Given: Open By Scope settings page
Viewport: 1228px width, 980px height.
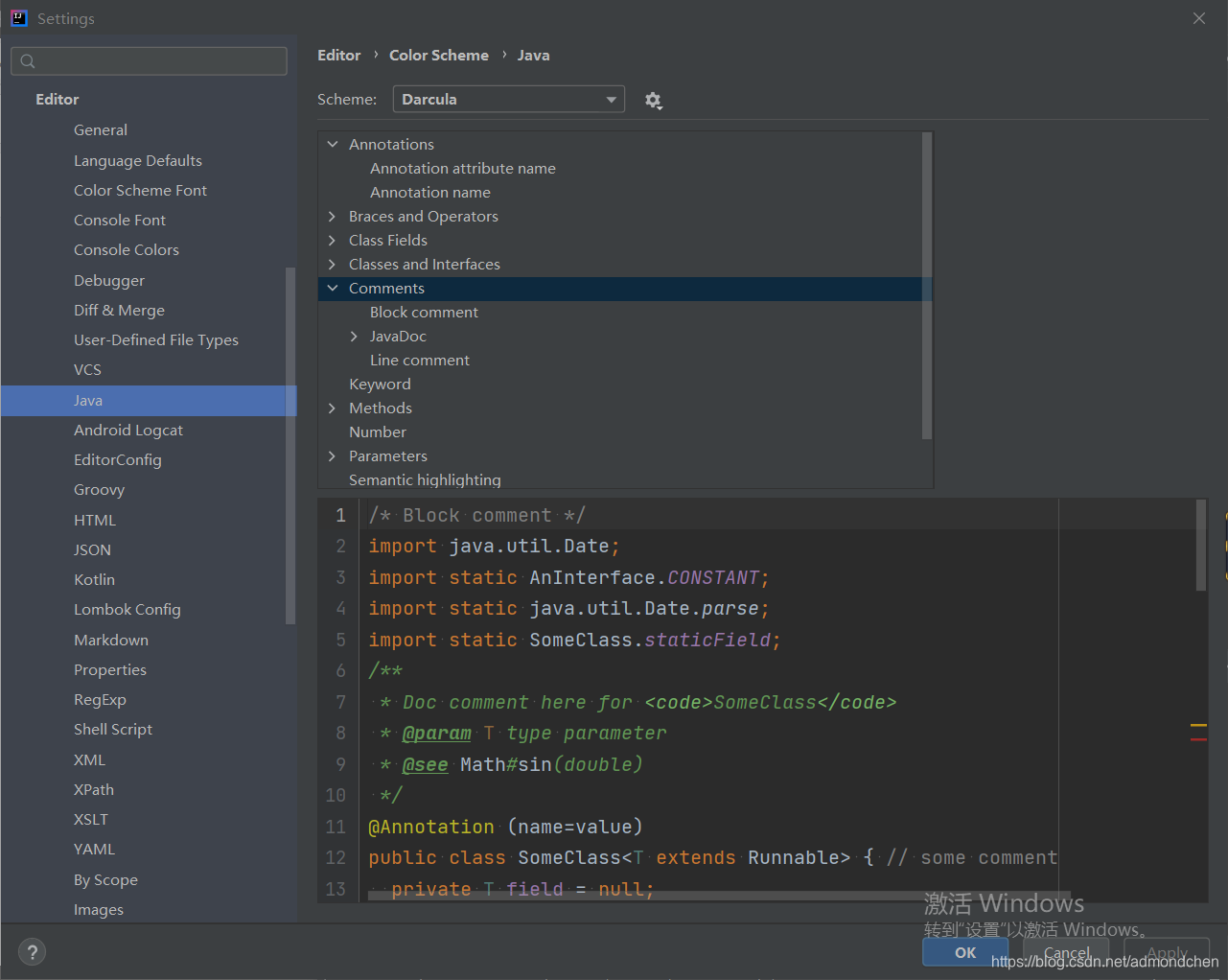Looking at the screenshot, I should point(105,879).
